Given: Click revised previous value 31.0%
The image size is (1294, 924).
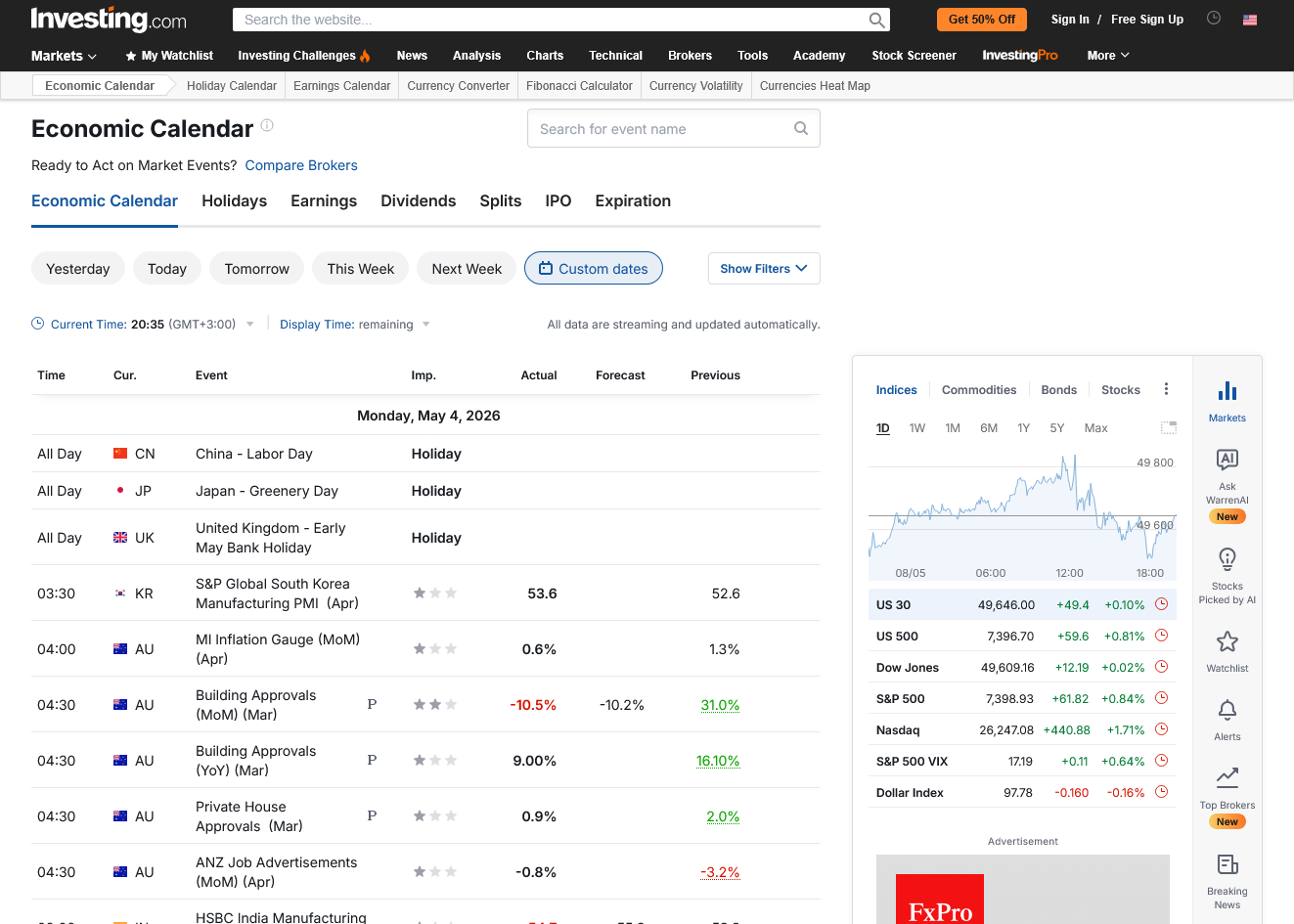Looking at the screenshot, I should (721, 705).
